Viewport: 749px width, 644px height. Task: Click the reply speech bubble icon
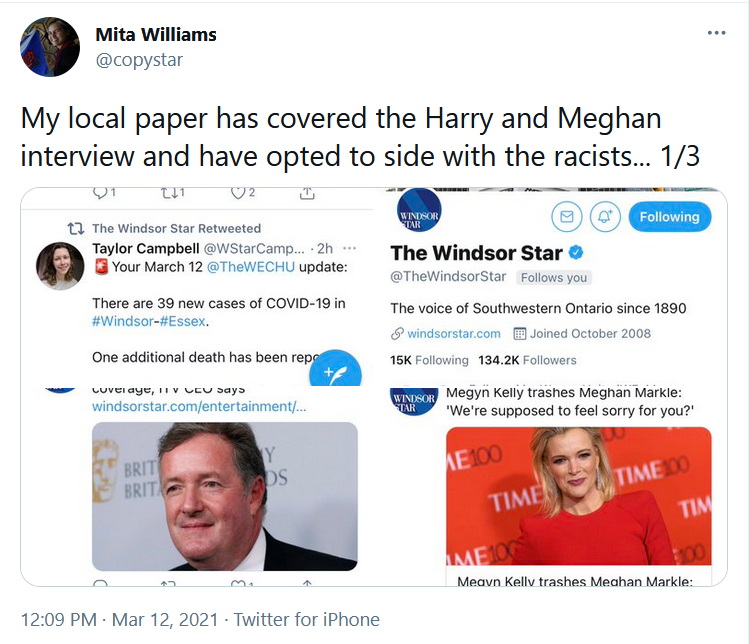(x=100, y=193)
